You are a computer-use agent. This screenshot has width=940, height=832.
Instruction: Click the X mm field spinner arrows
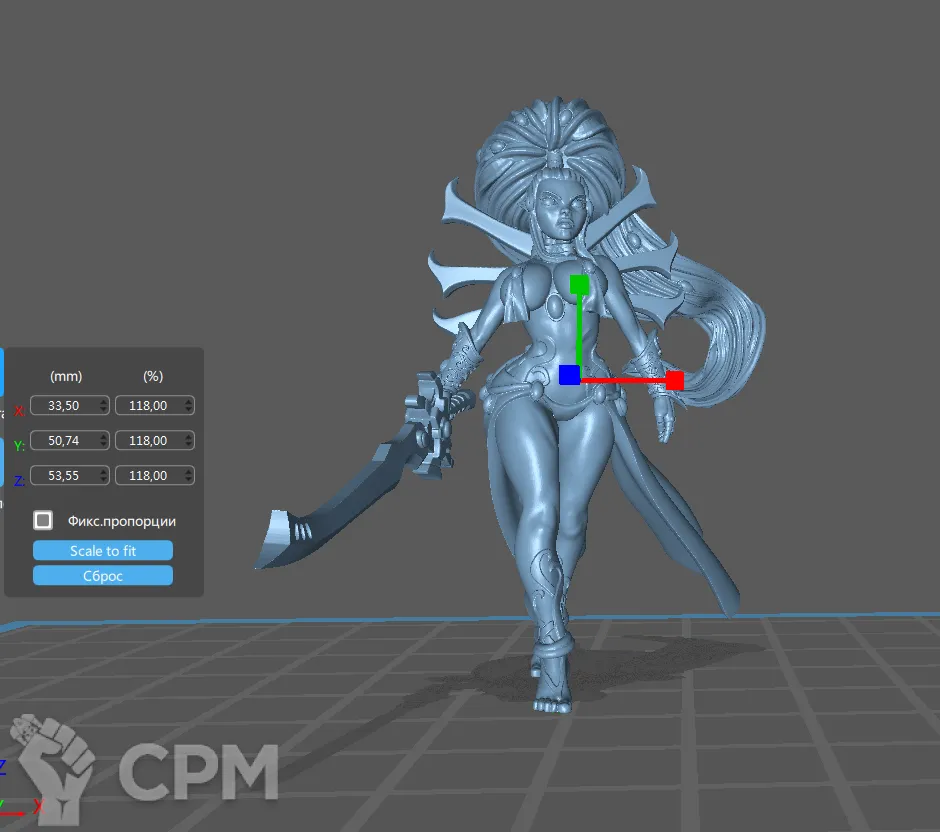(104, 405)
